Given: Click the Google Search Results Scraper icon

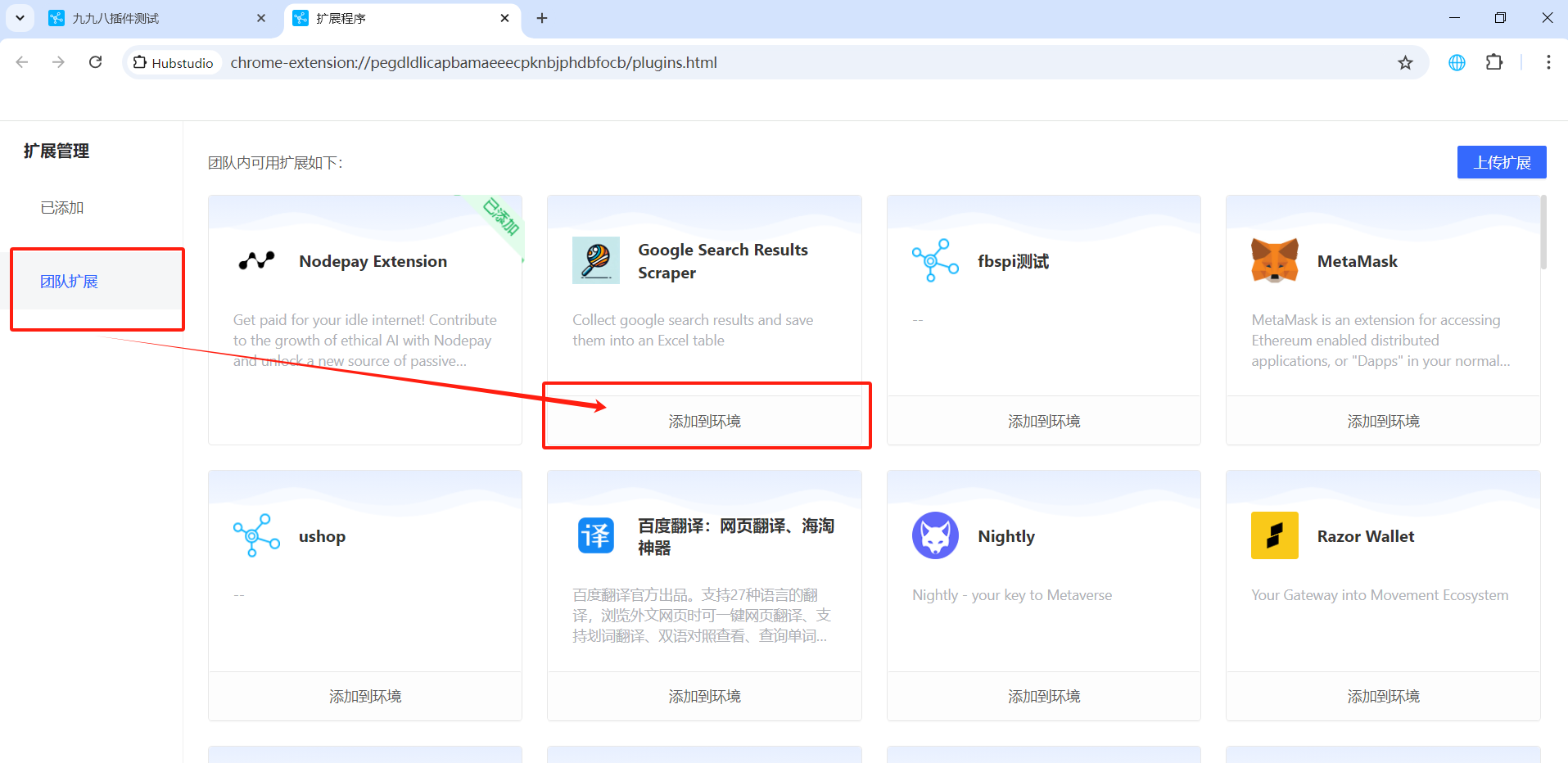Looking at the screenshot, I should (596, 260).
